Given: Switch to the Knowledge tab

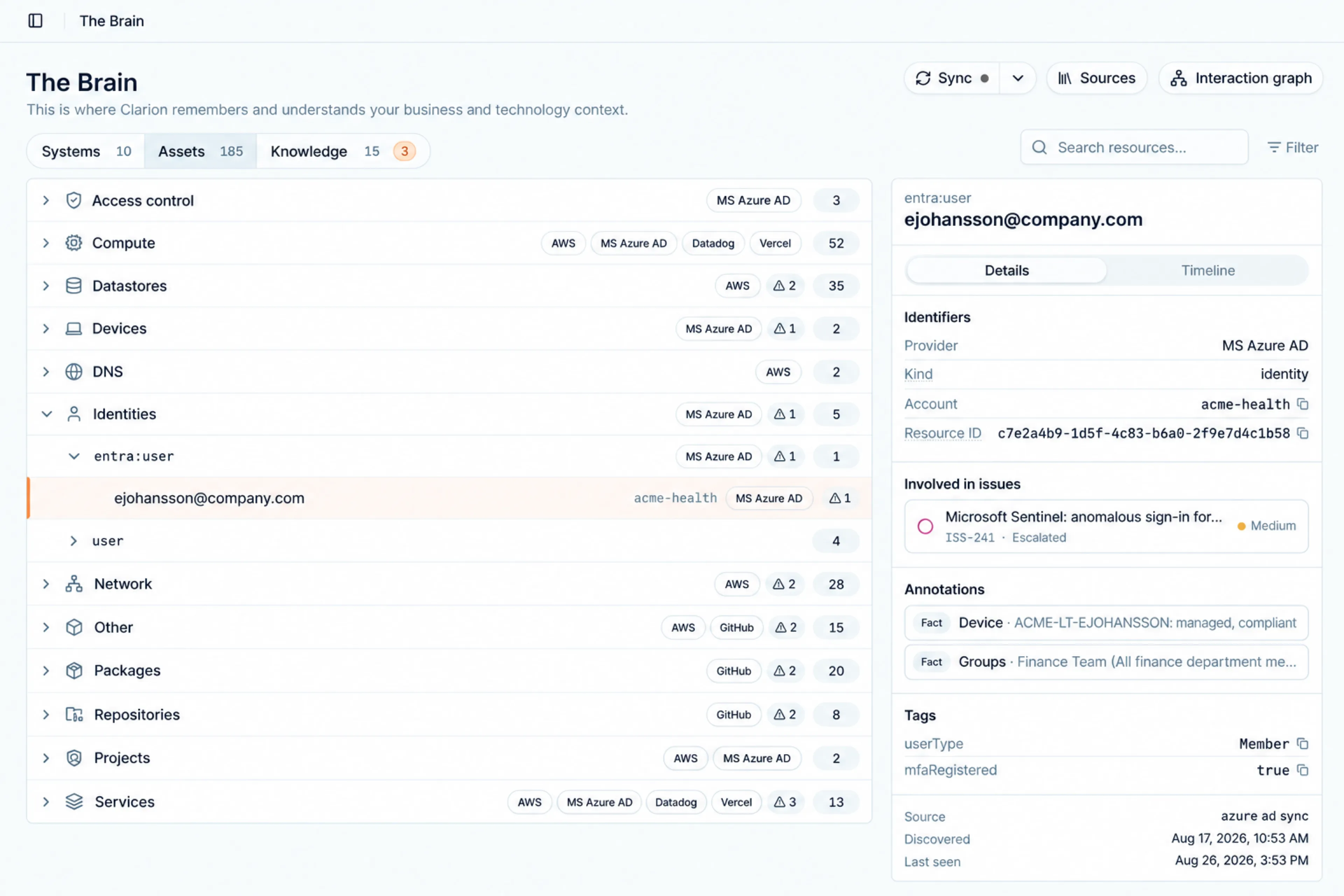Looking at the screenshot, I should point(343,152).
